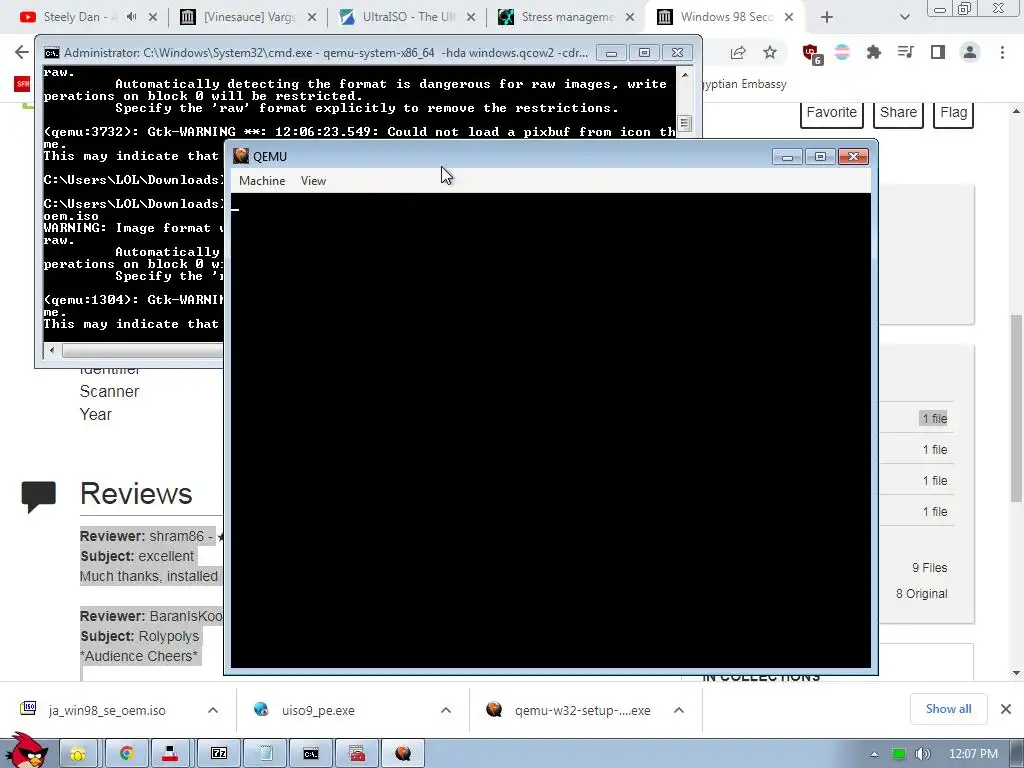
Task: Click the Reviews speech bubble icon
Action: (x=39, y=496)
